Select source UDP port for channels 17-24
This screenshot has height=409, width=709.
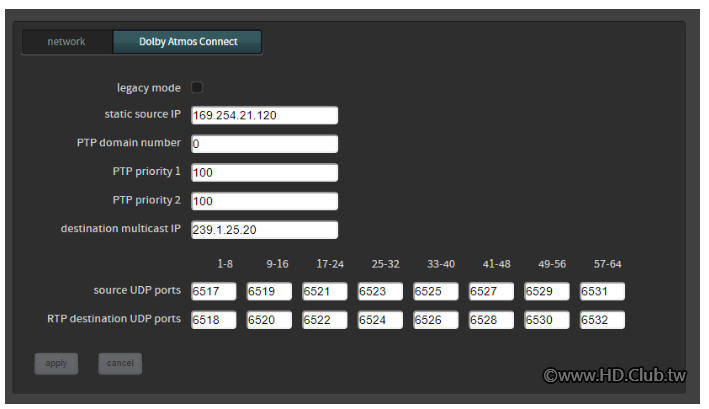tap(325, 291)
